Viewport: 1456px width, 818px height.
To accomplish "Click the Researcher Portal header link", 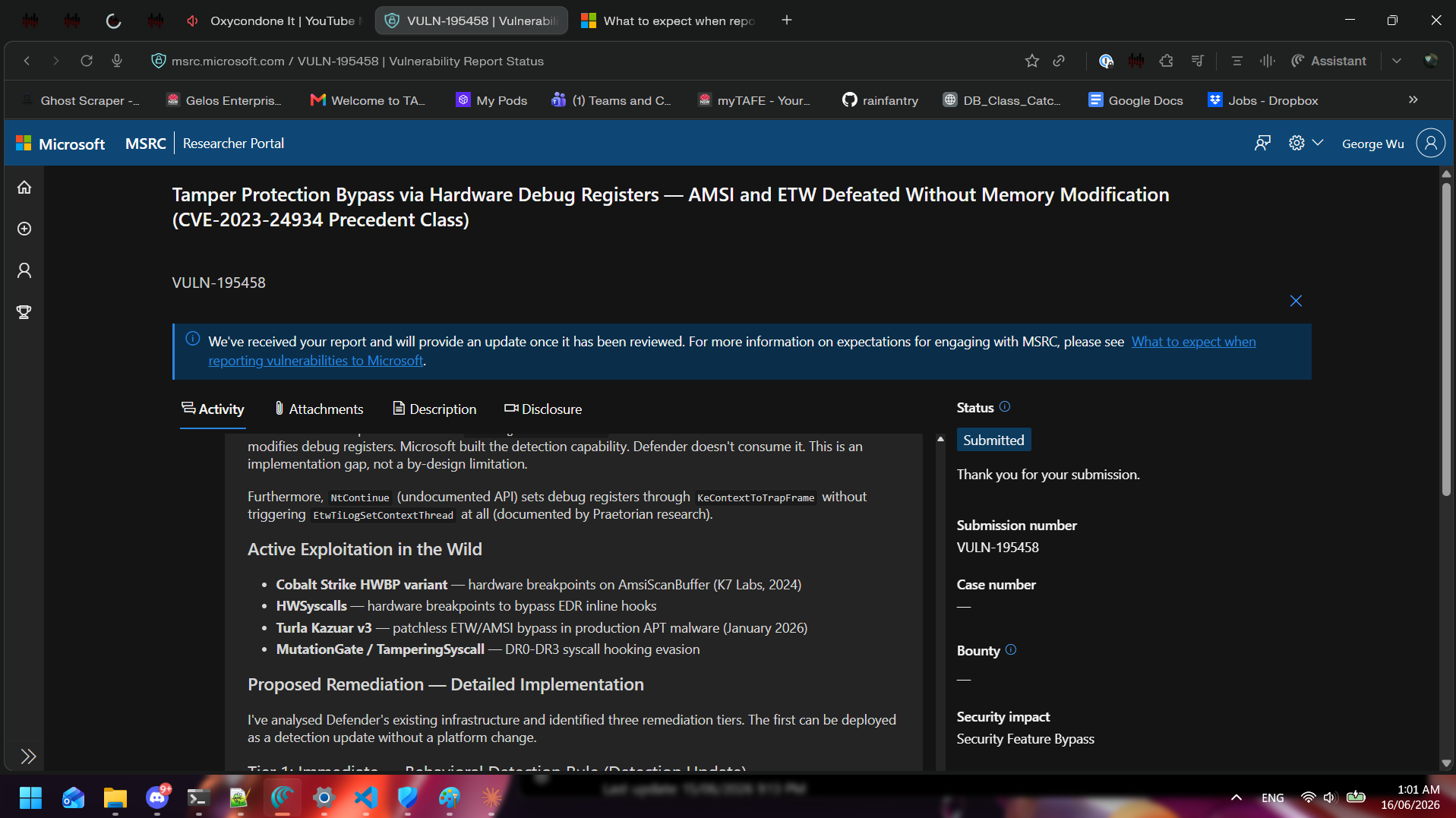I will pyautogui.click(x=233, y=144).
